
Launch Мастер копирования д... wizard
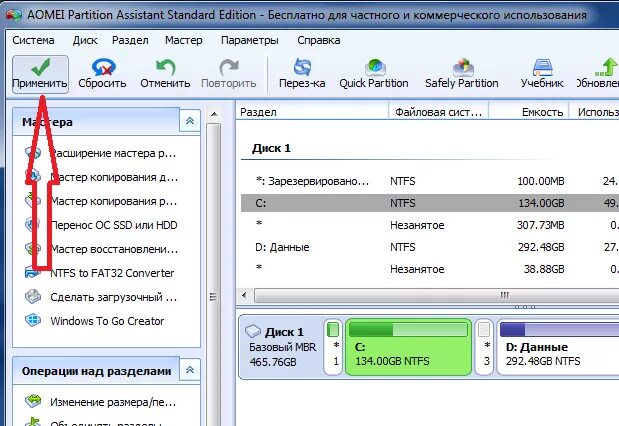click(114, 177)
